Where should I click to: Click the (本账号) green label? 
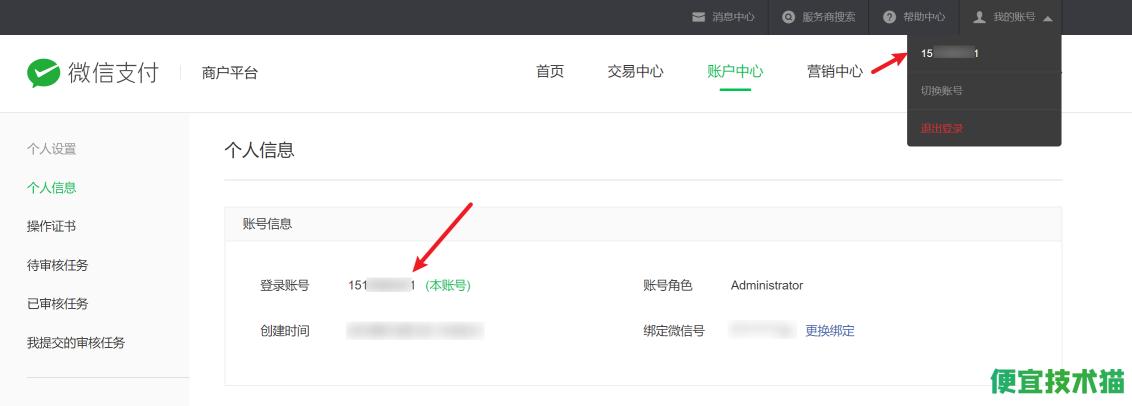[448, 285]
